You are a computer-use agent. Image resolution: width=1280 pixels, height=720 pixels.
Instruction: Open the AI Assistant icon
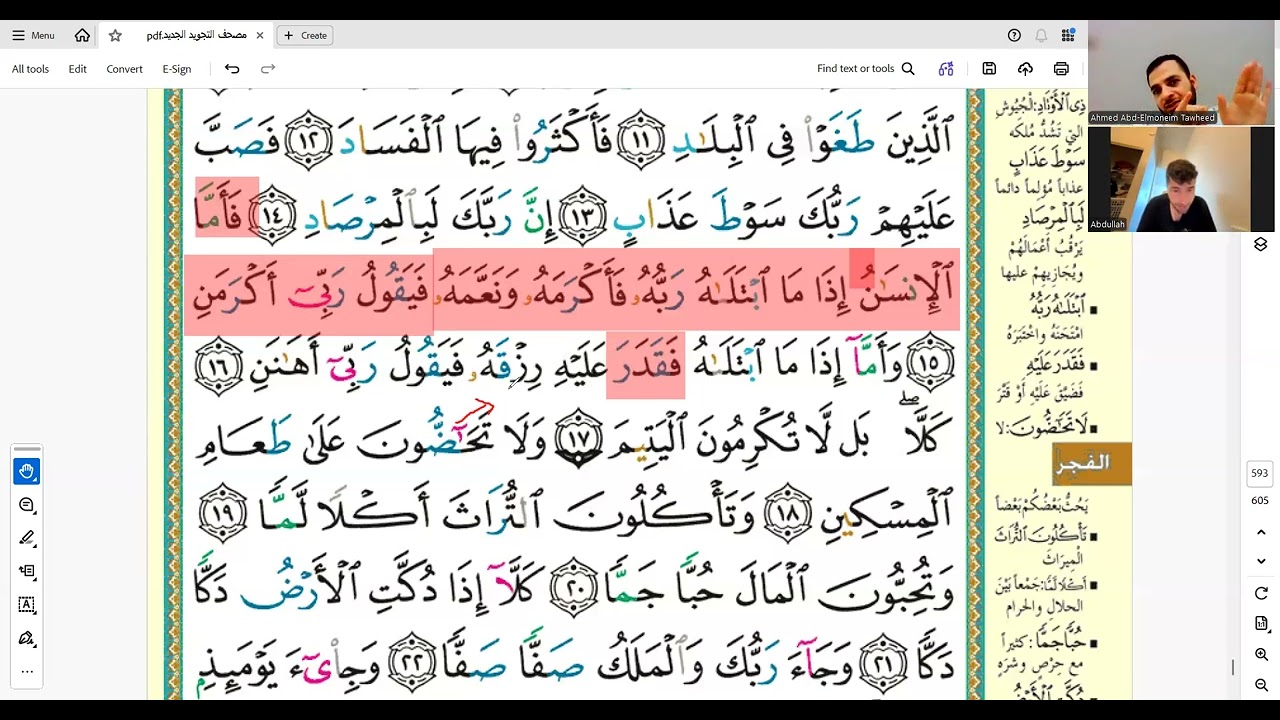tap(946, 69)
